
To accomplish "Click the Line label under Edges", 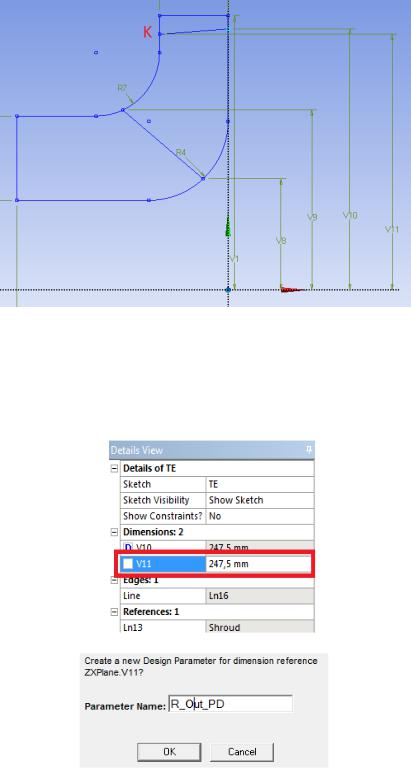I will (131, 596).
